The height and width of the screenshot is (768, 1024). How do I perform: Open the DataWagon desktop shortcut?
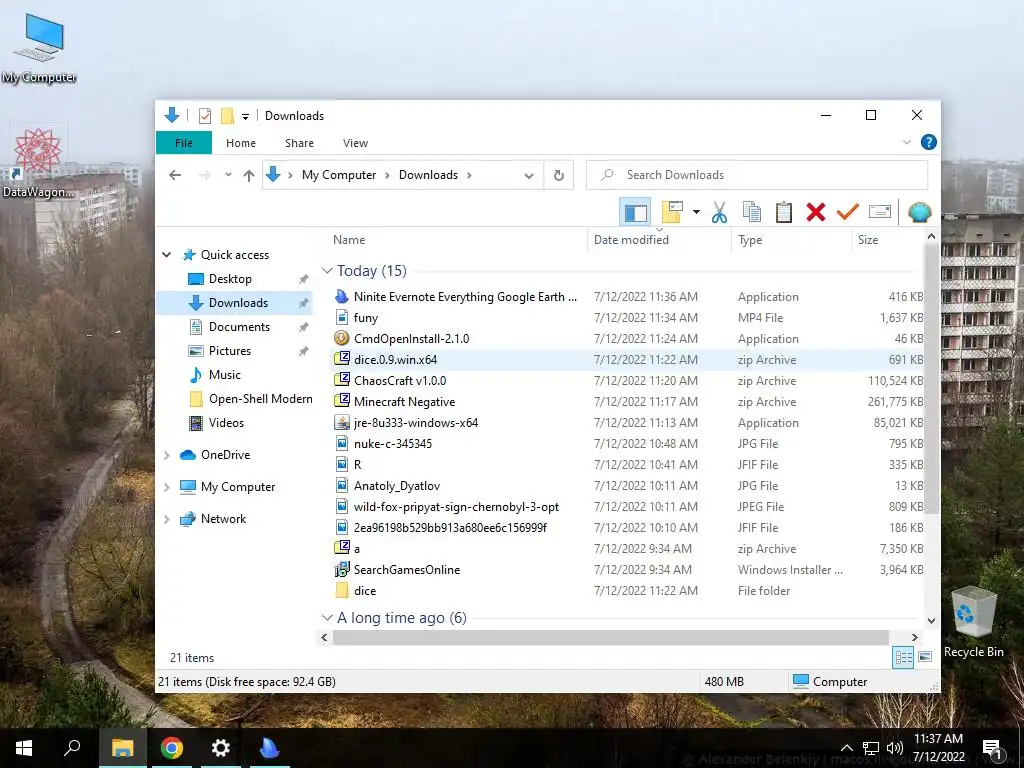point(38,162)
